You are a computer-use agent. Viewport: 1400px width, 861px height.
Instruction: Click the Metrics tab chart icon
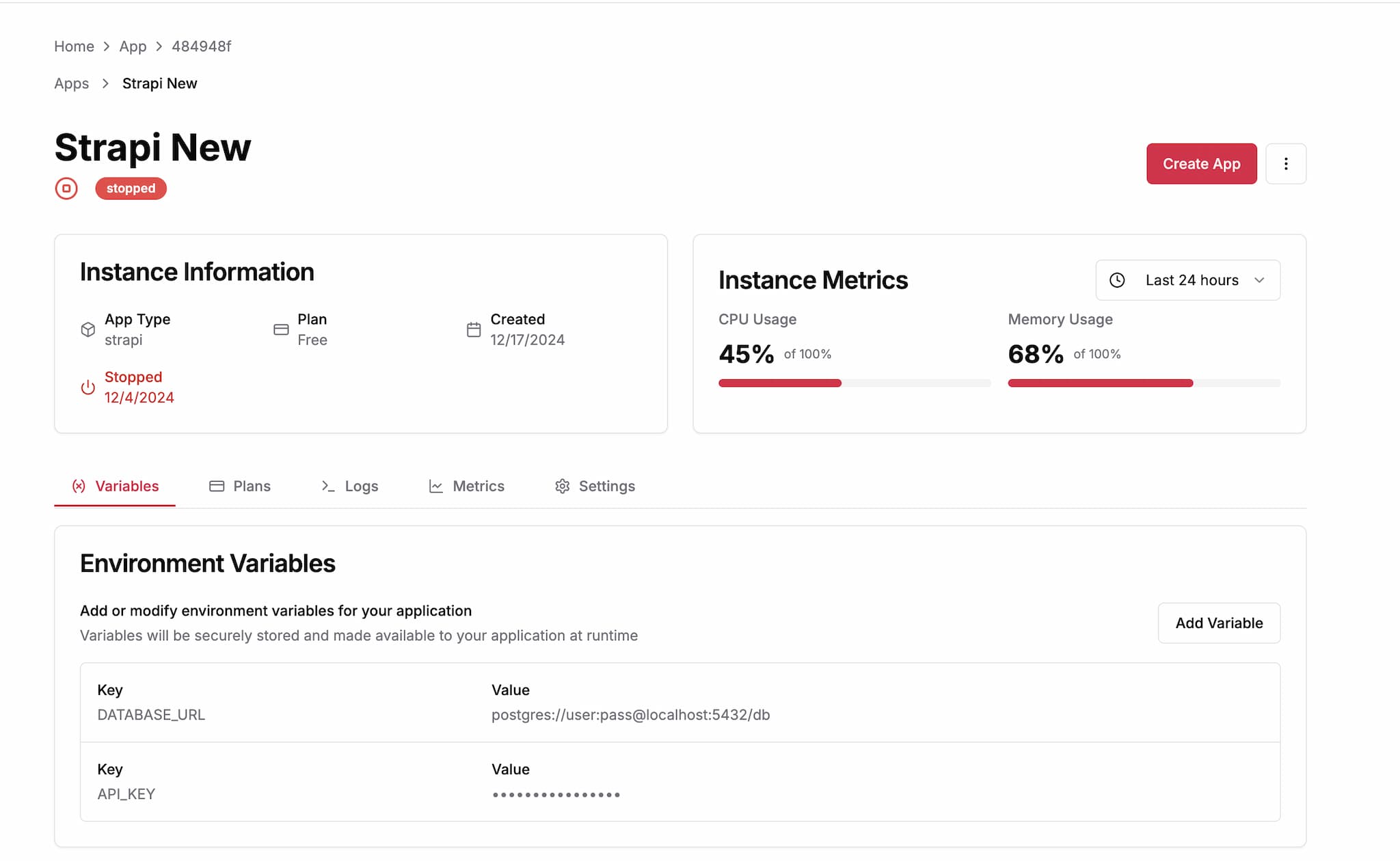435,486
